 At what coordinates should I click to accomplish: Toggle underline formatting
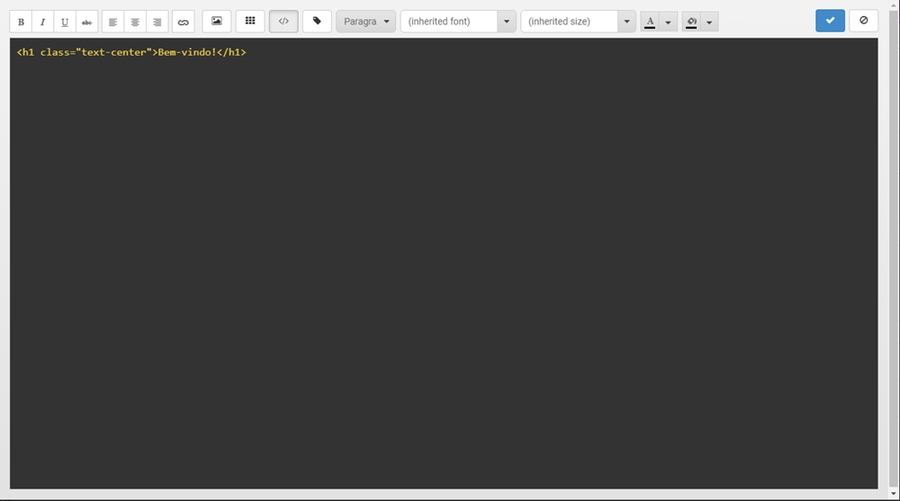pyautogui.click(x=65, y=22)
